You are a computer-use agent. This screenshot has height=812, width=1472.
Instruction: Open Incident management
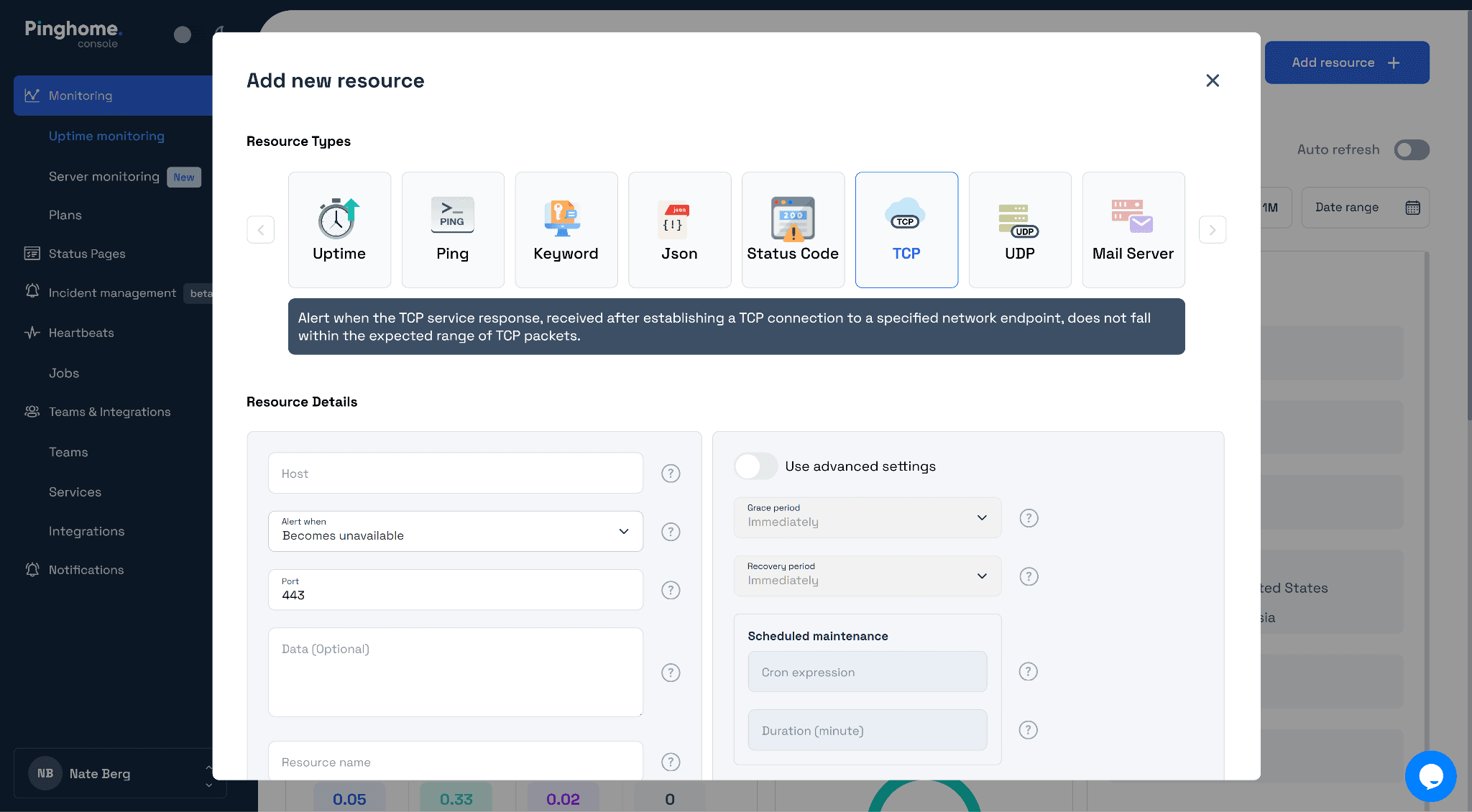tap(112, 292)
